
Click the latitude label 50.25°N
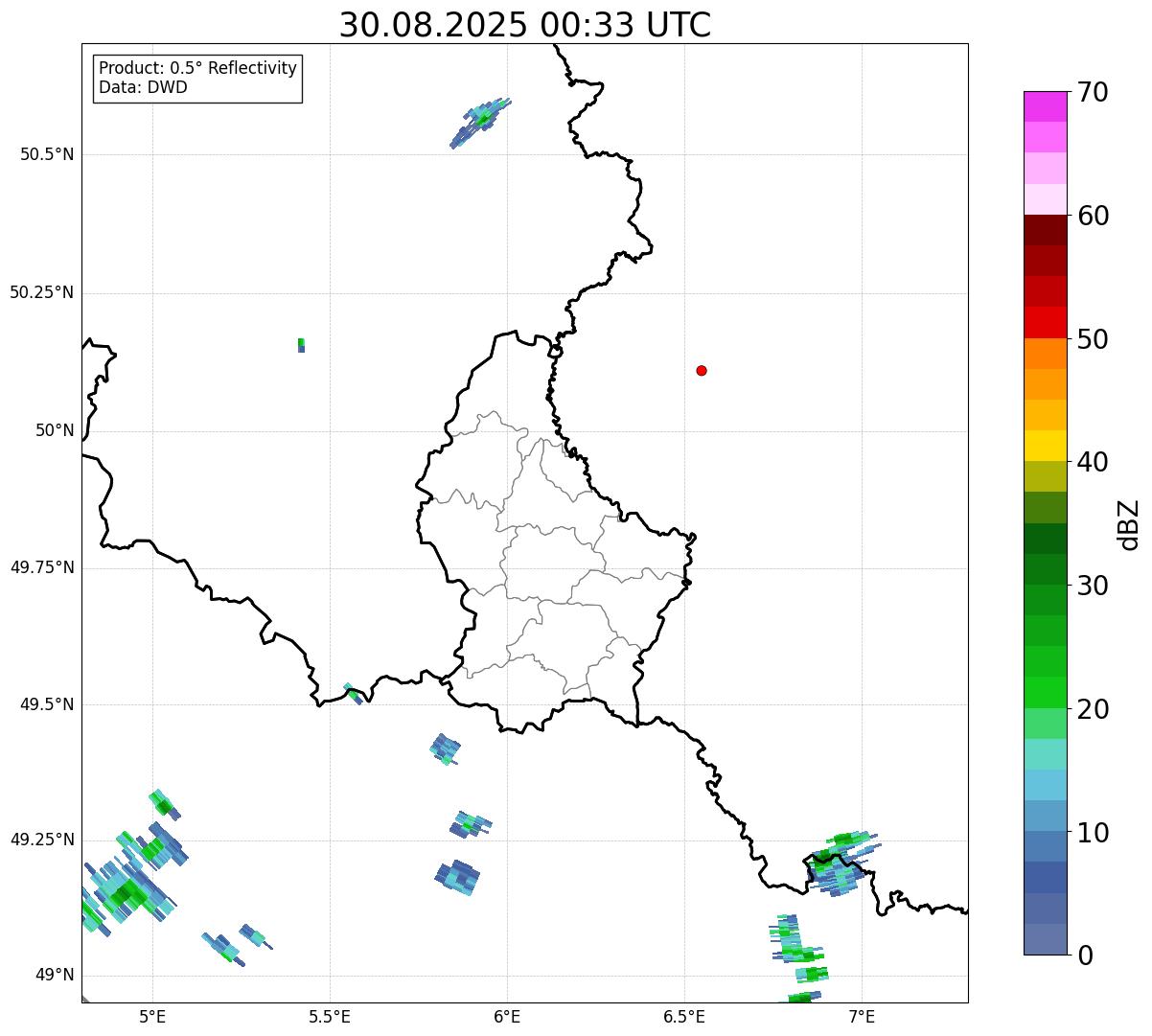pyautogui.click(x=42, y=292)
